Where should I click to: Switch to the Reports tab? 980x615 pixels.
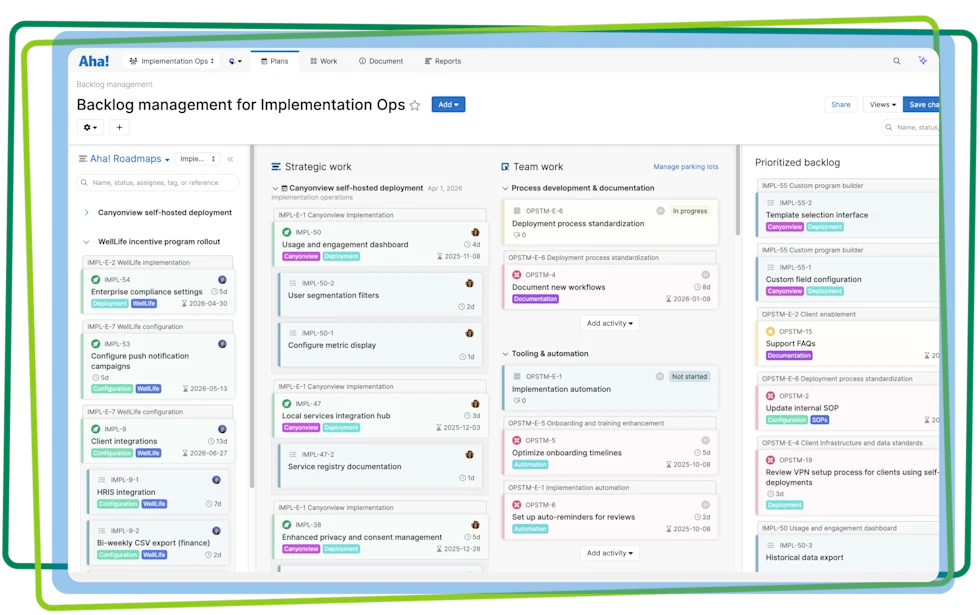point(442,61)
